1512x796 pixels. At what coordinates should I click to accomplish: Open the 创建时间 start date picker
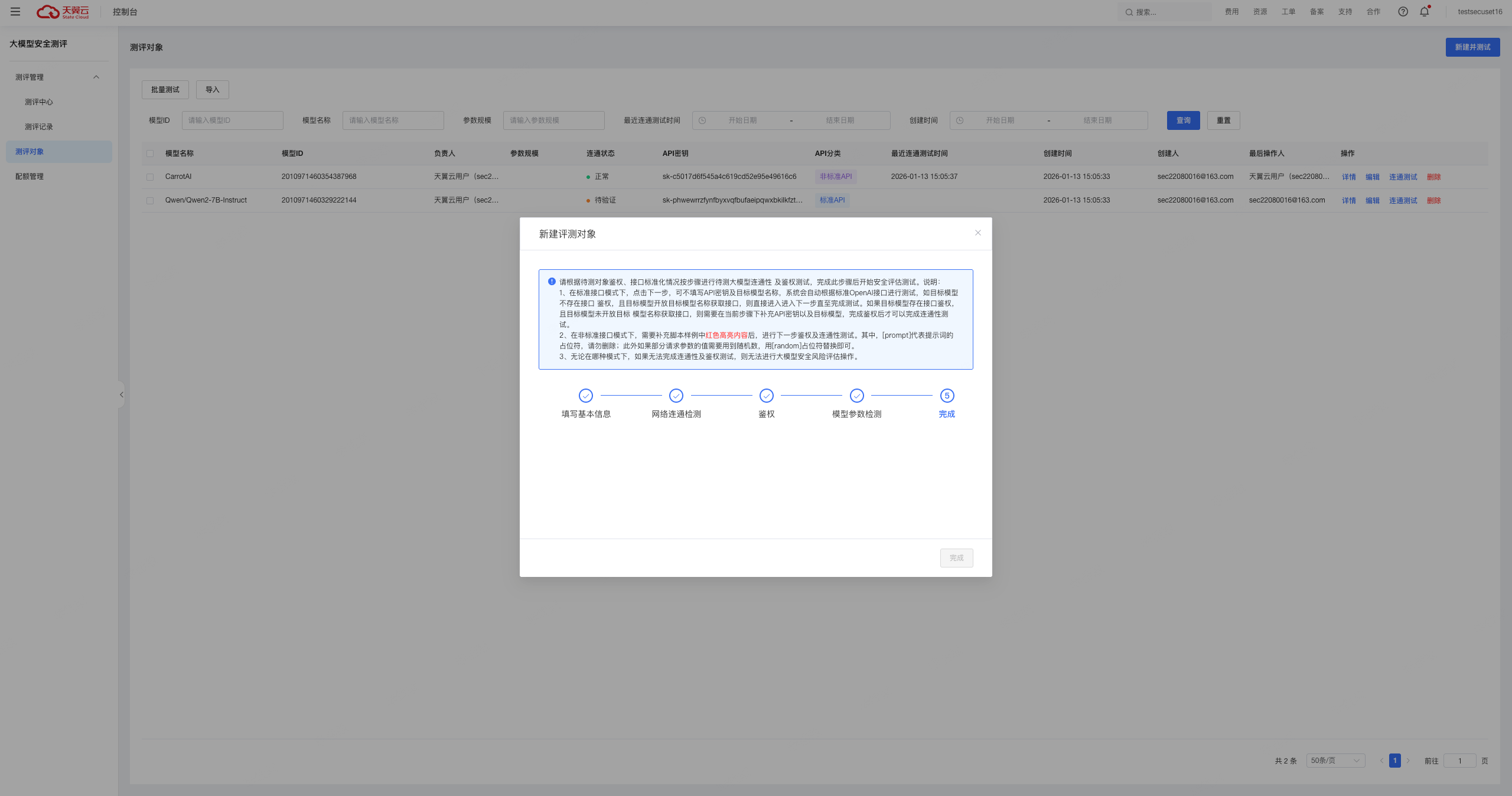point(999,120)
